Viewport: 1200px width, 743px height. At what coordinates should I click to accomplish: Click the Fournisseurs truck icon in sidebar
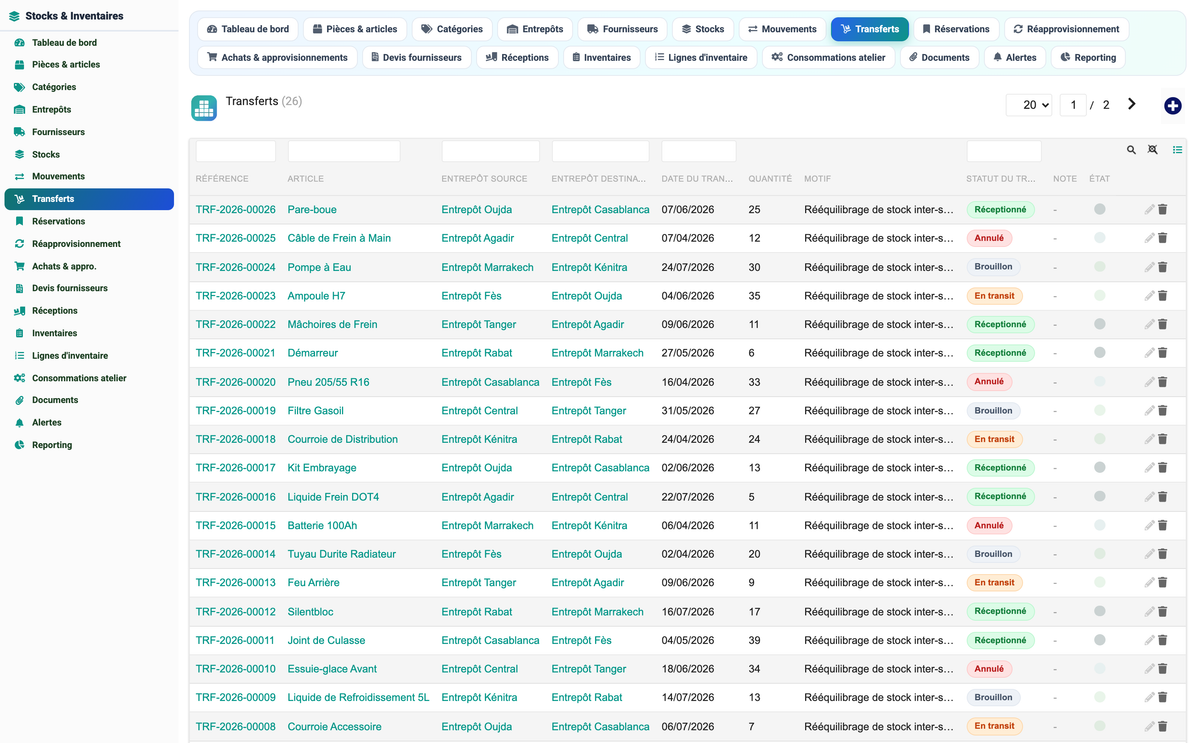point(19,132)
